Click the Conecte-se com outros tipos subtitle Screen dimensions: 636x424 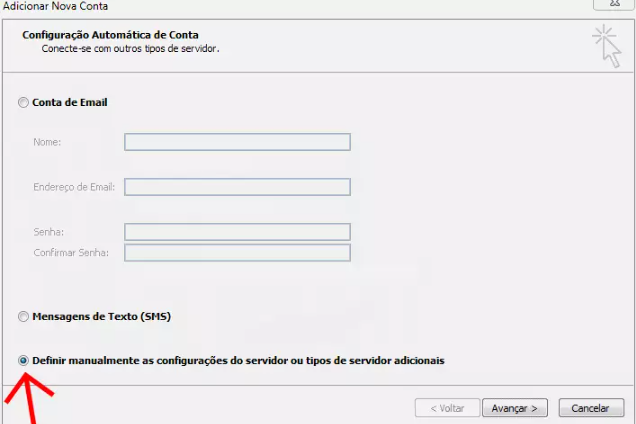pyautogui.click(x=130, y=47)
